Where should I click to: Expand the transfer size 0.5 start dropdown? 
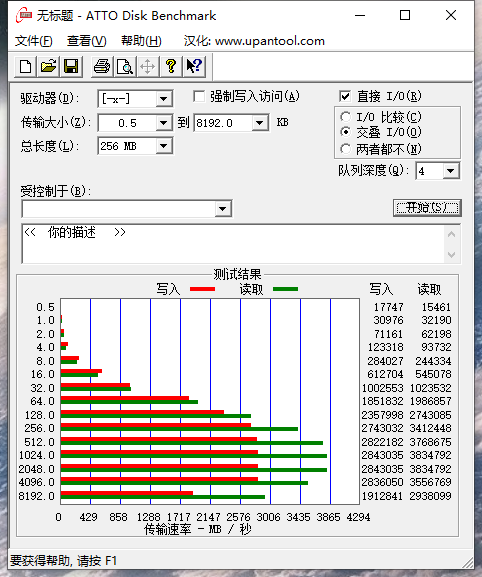point(163,123)
